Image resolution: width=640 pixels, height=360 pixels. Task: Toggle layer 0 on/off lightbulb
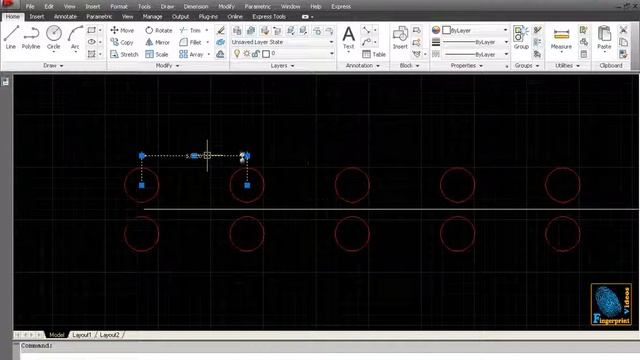coord(237,53)
